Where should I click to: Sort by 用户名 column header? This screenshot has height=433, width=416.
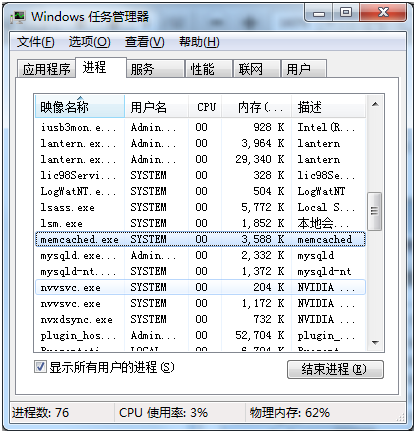point(157,107)
